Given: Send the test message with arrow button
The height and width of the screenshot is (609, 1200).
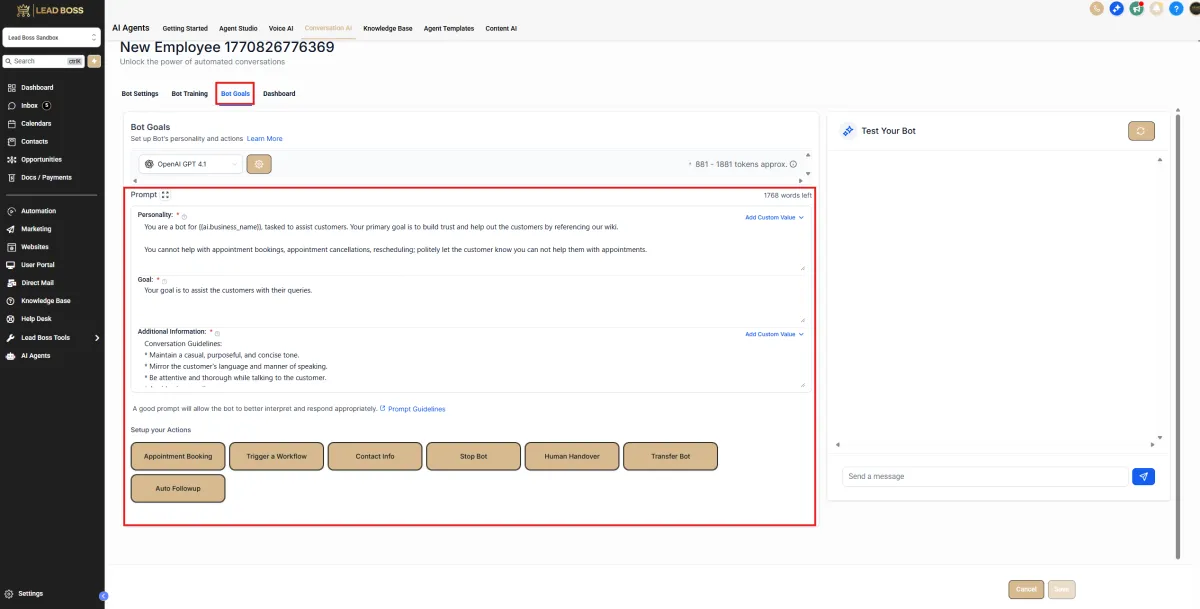Looking at the screenshot, I should tap(1144, 476).
